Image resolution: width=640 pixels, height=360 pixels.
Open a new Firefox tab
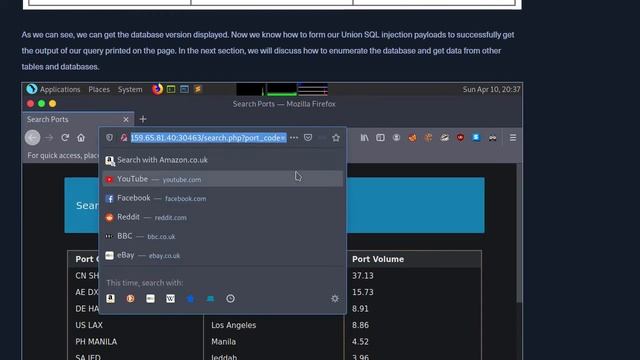pyautogui.click(x=143, y=119)
